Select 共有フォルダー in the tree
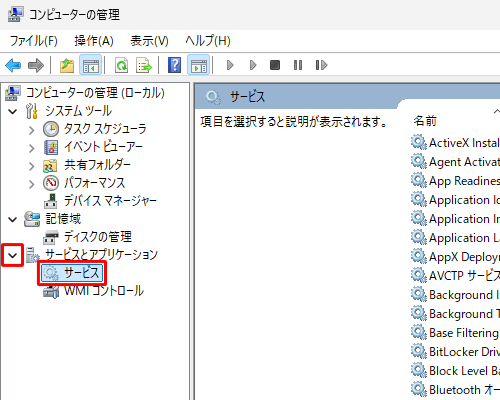 click(97, 165)
